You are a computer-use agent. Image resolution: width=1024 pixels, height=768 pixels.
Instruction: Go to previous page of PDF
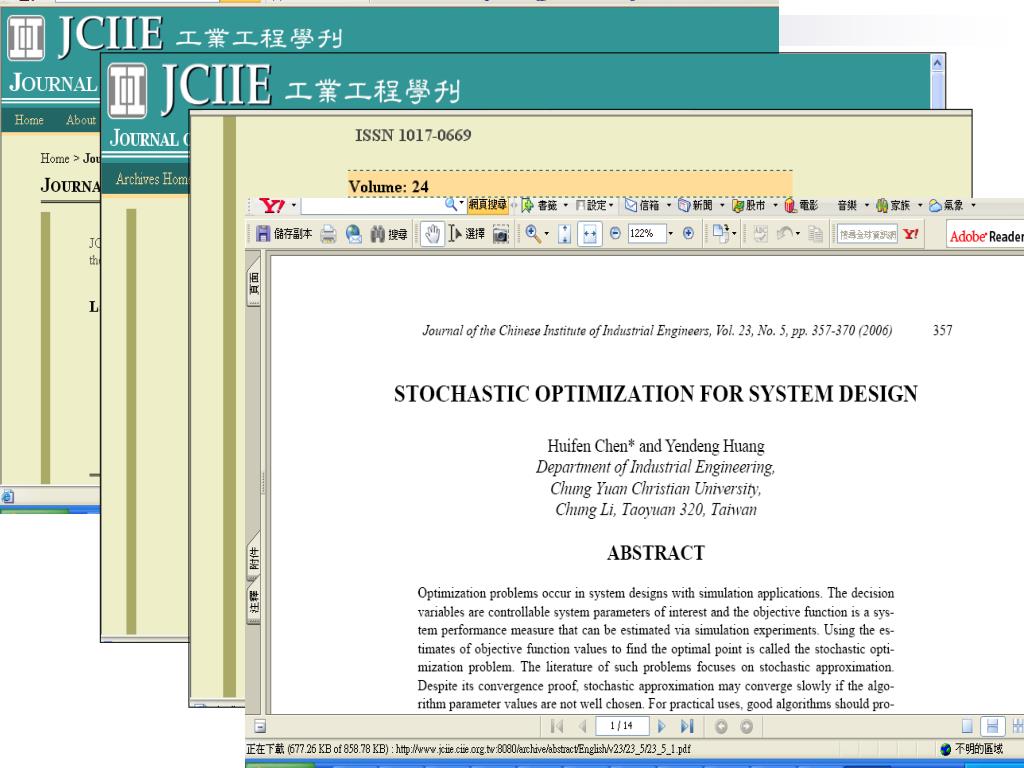[x=583, y=726]
